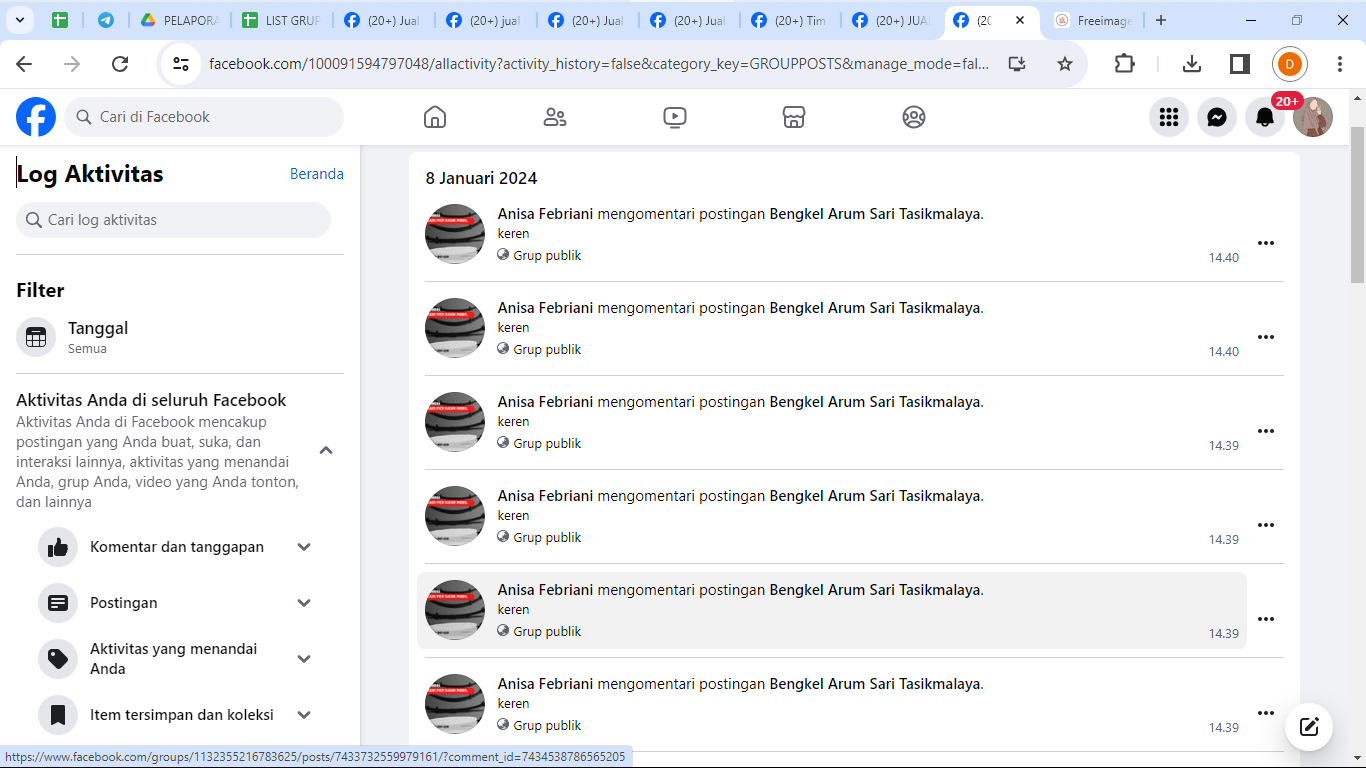Open the Facebook Groups icon
Image resolution: width=1366 pixels, height=768 pixels.
pyautogui.click(x=914, y=117)
